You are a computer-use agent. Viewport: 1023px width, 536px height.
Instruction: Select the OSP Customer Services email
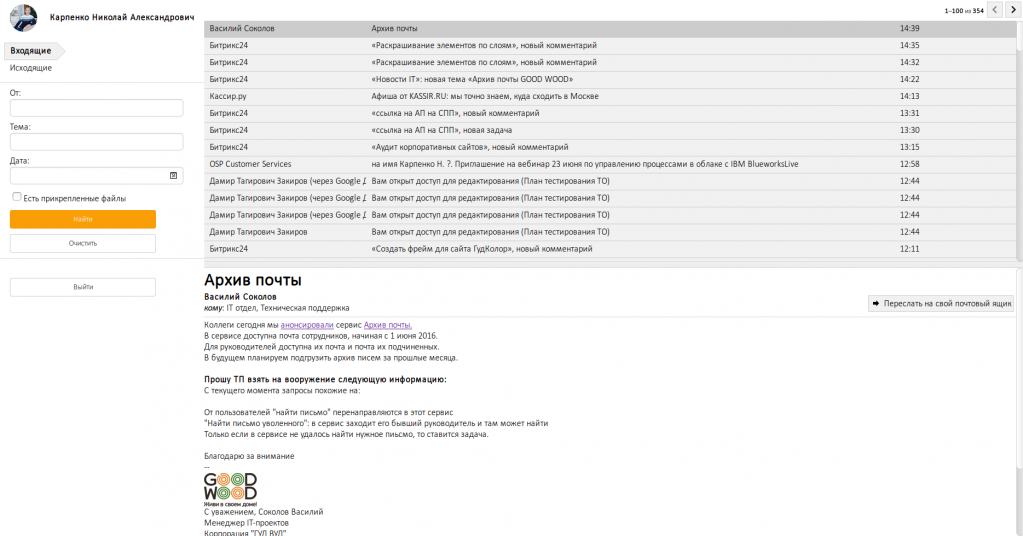click(x=609, y=164)
